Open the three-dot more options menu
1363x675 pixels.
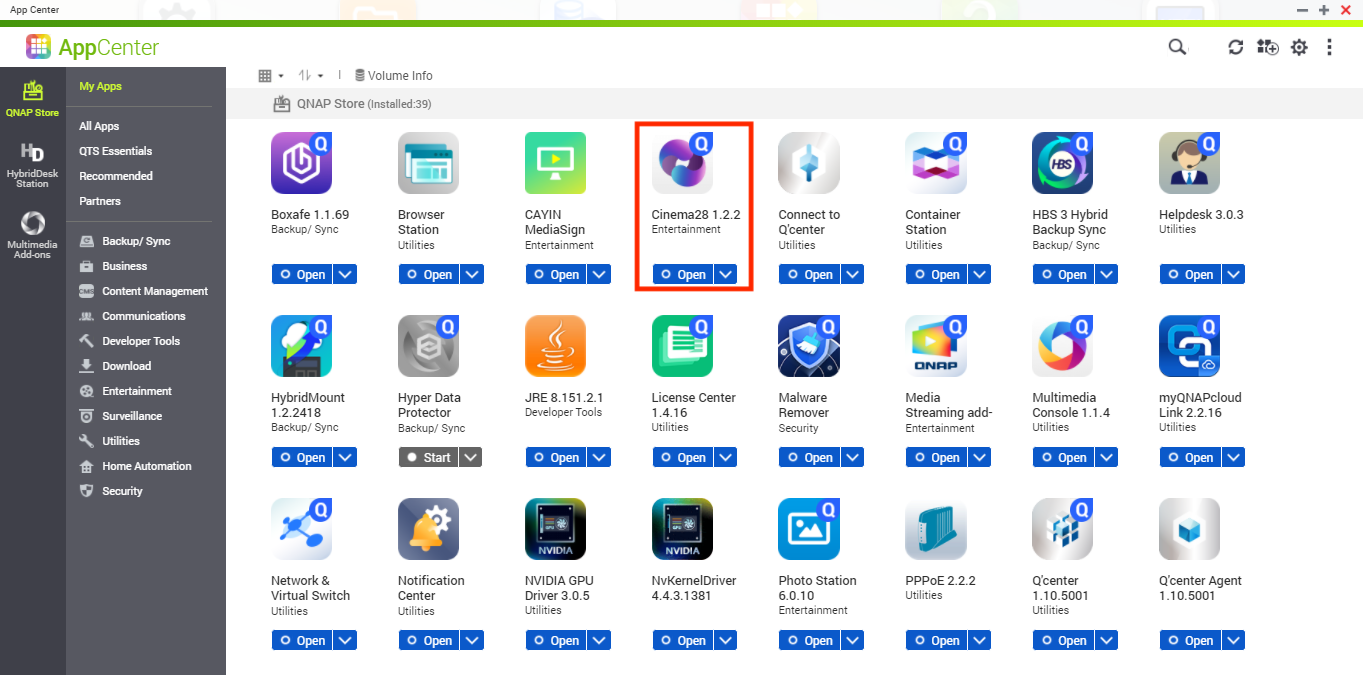[1329, 47]
